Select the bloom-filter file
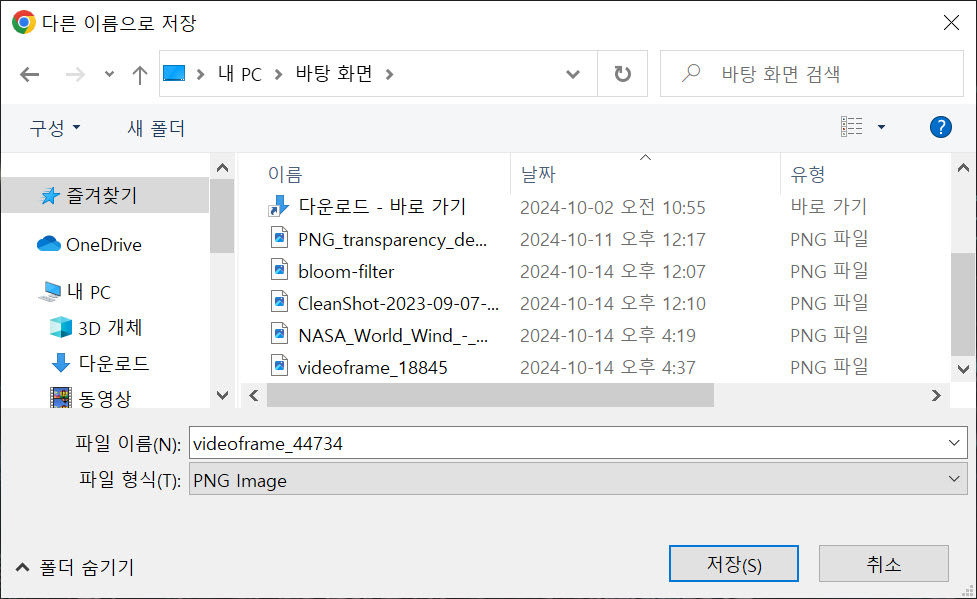 click(346, 272)
